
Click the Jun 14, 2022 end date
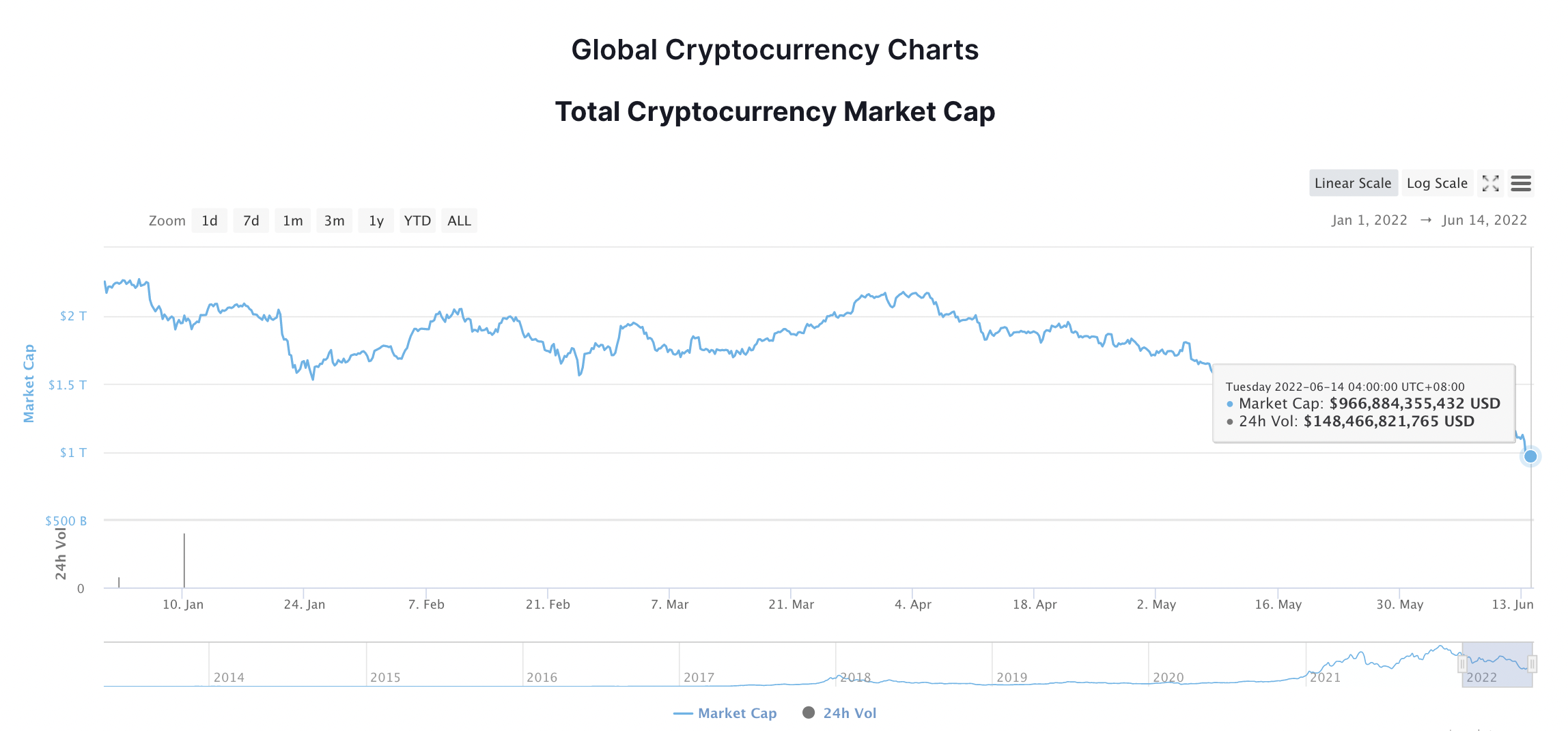[1484, 220]
